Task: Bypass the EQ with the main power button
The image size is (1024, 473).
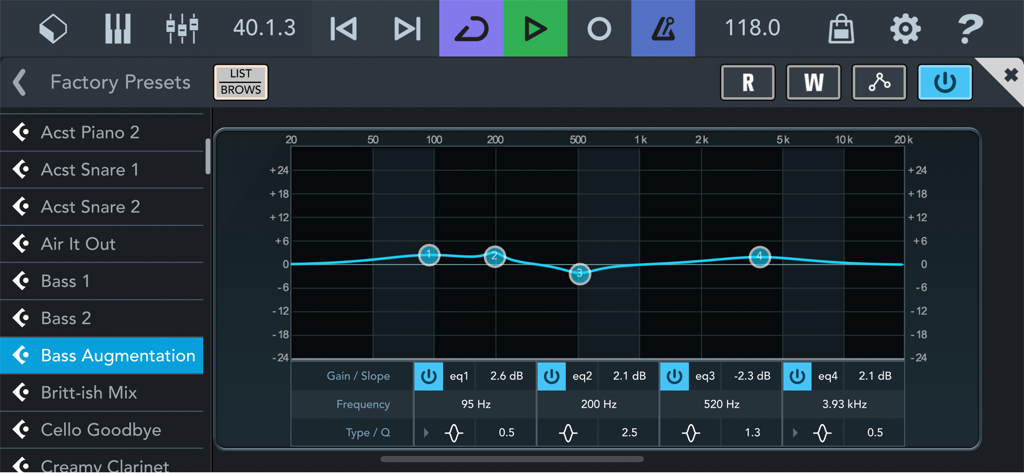Action: 945,82
